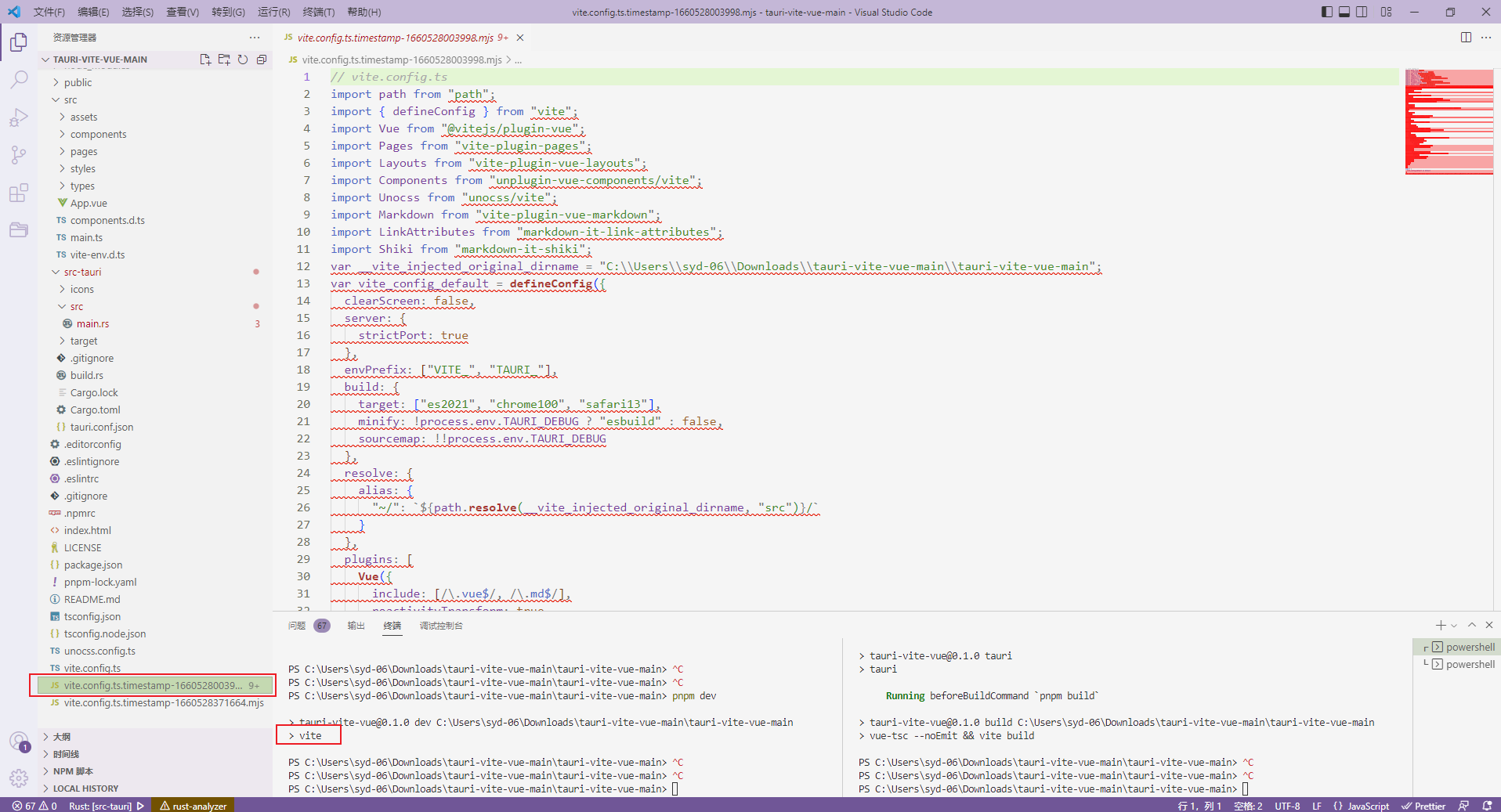Expand the target folder

coord(155,341)
